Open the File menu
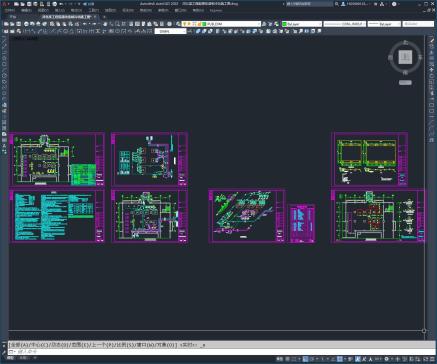 point(9,10)
